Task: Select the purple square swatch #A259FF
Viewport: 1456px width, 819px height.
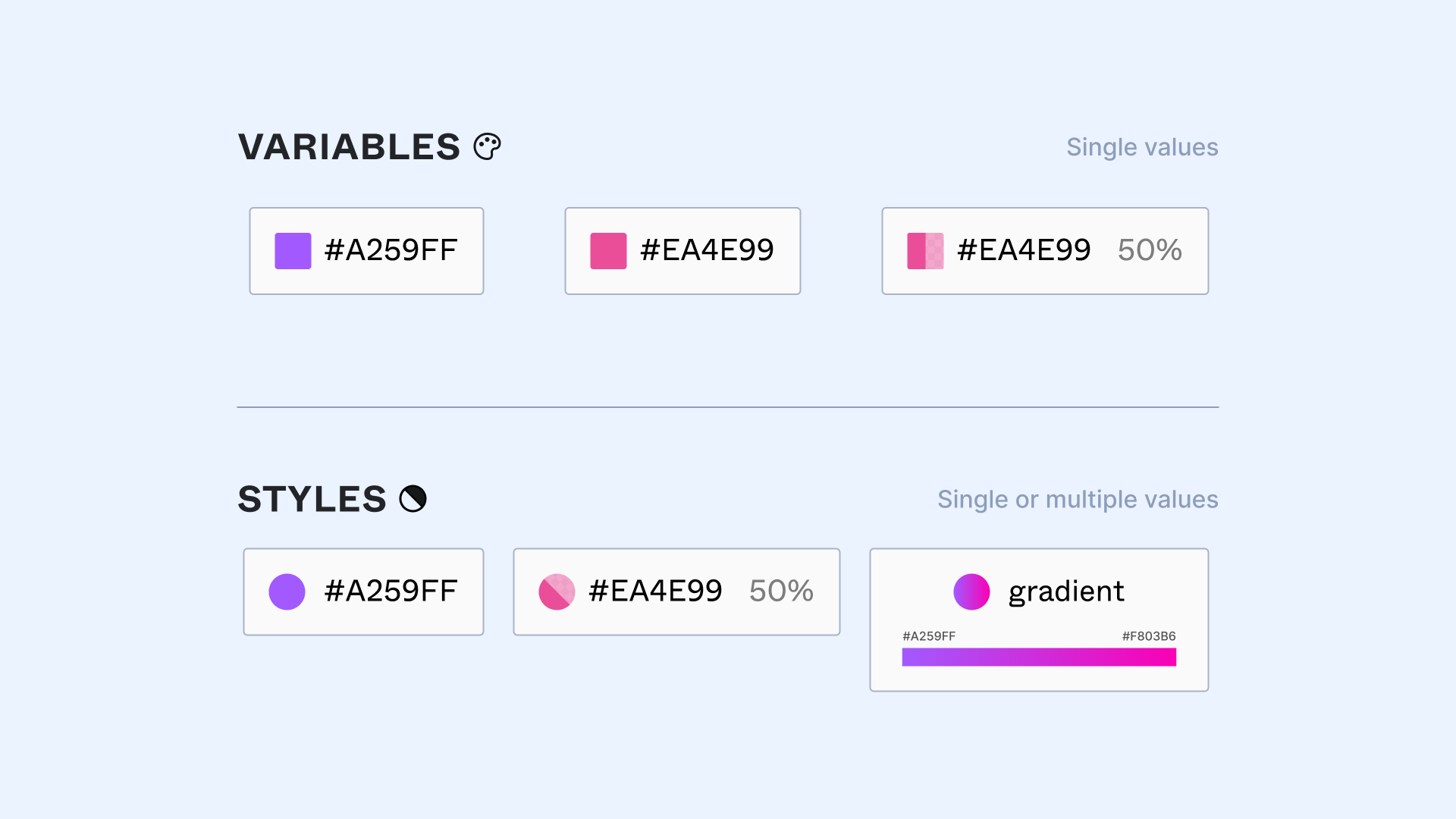Action: 293,251
